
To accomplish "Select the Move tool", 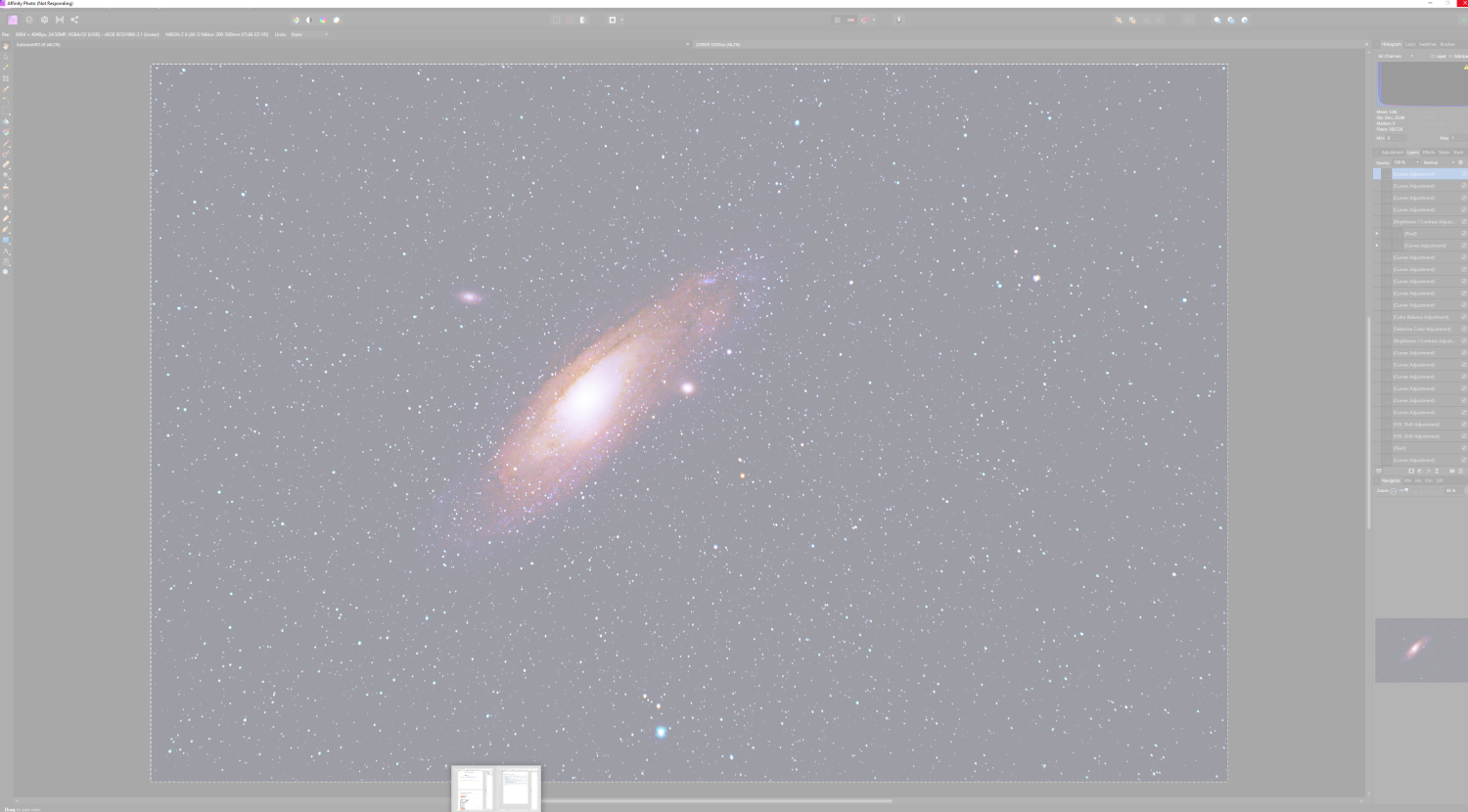I will click(x=6, y=57).
